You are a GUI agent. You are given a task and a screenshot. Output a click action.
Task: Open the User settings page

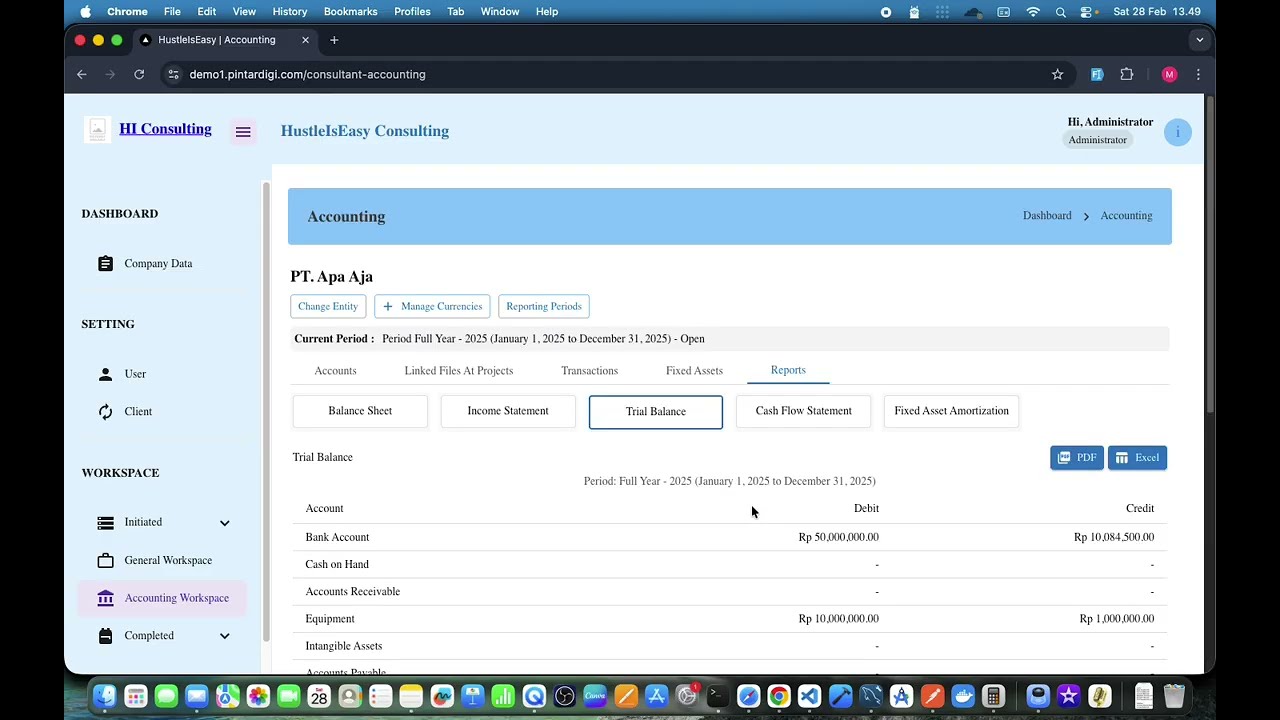tap(135, 374)
